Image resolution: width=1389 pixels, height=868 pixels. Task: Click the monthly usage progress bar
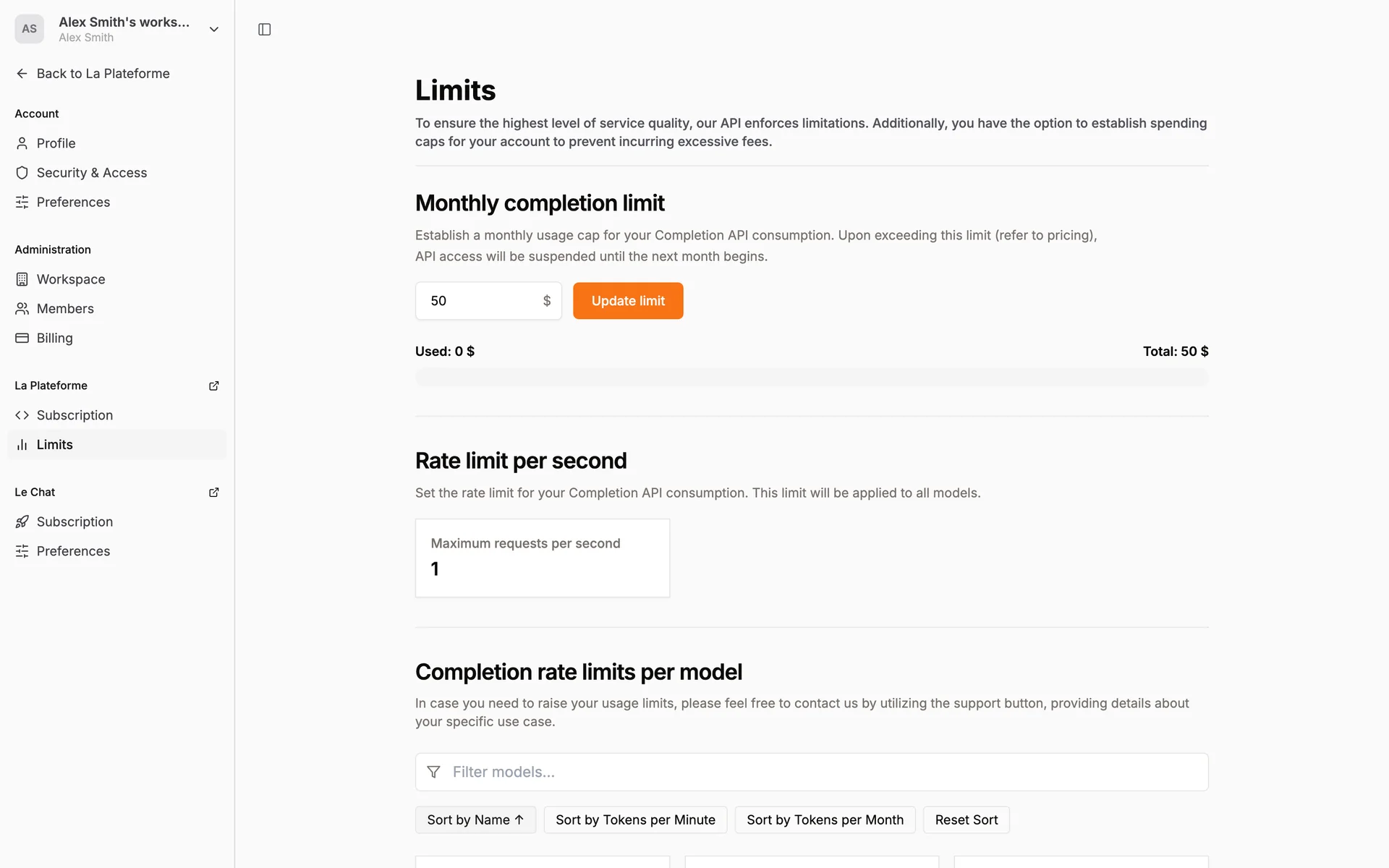[811, 377]
